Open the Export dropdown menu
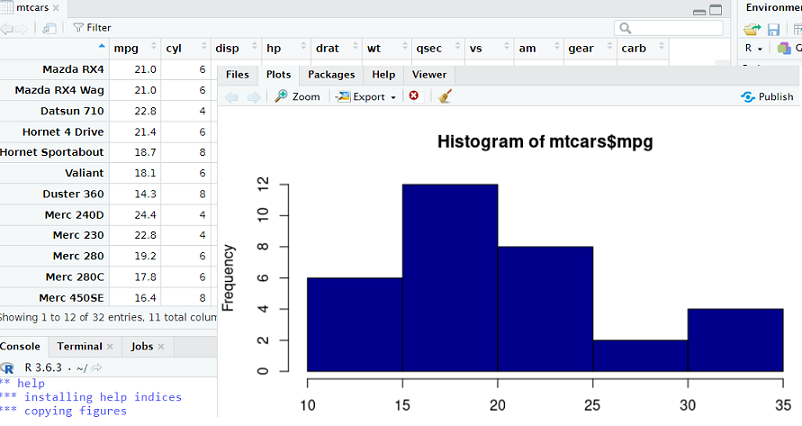802x426 pixels. [x=366, y=96]
